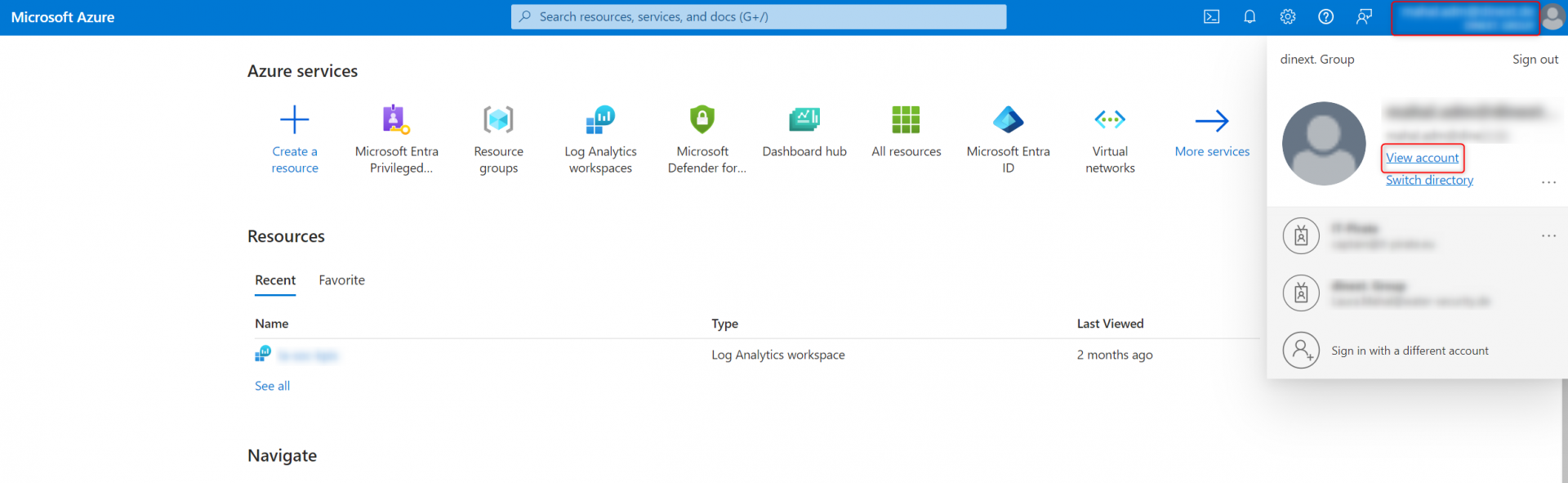Open the Settings gear

pyautogui.click(x=1288, y=17)
